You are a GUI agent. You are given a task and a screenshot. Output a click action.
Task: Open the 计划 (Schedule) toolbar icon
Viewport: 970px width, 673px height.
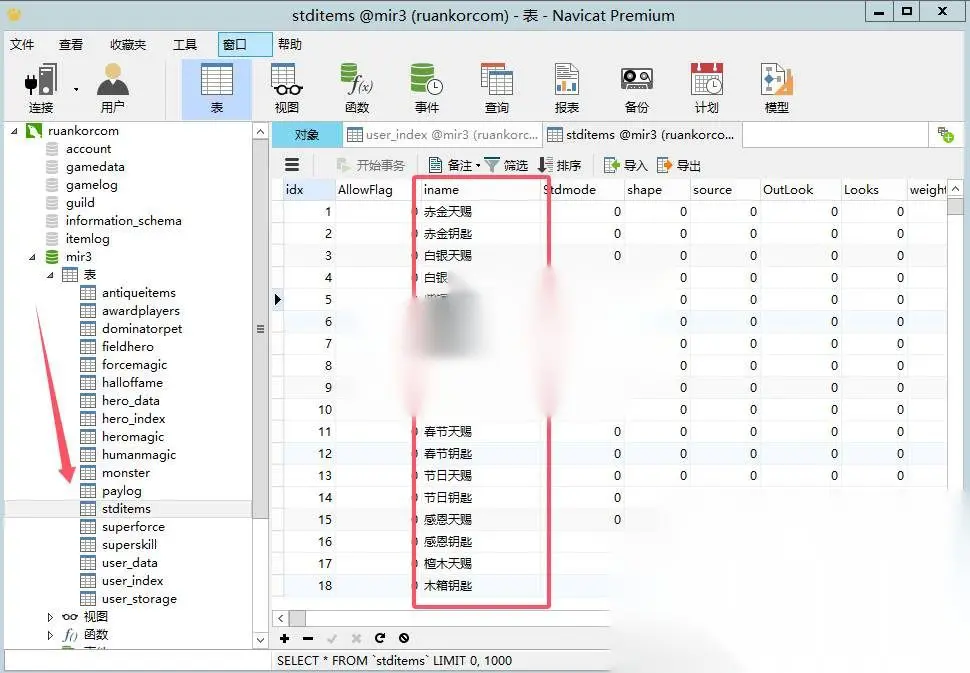(x=706, y=88)
